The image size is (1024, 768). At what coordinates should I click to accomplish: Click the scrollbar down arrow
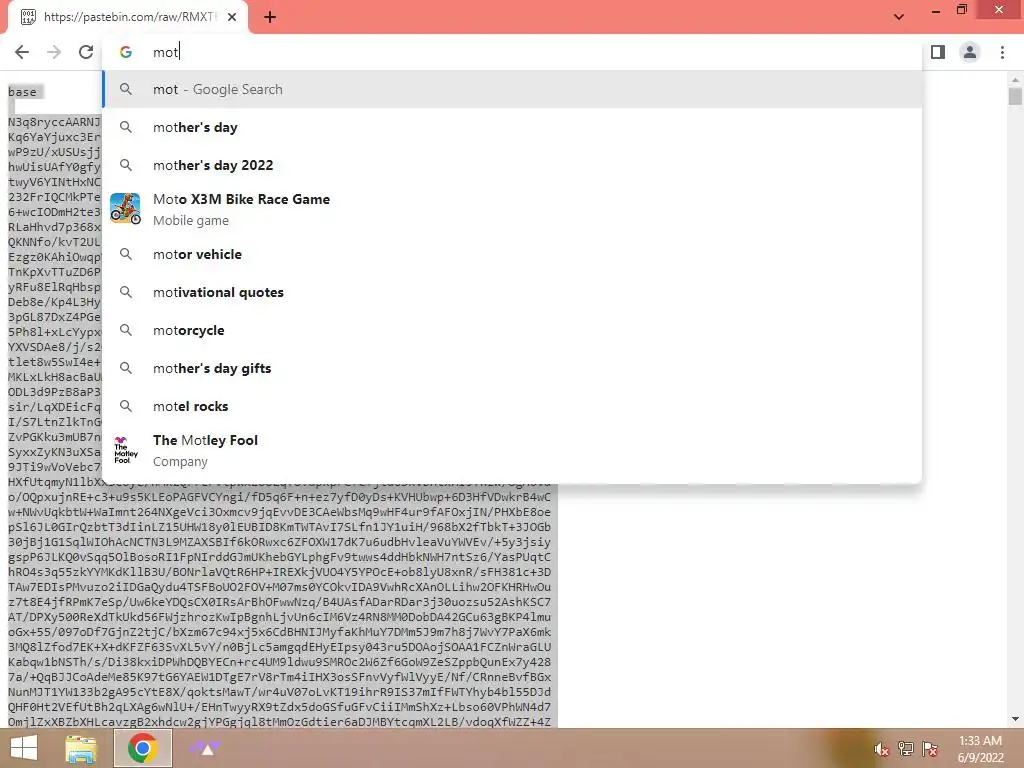(x=1015, y=719)
